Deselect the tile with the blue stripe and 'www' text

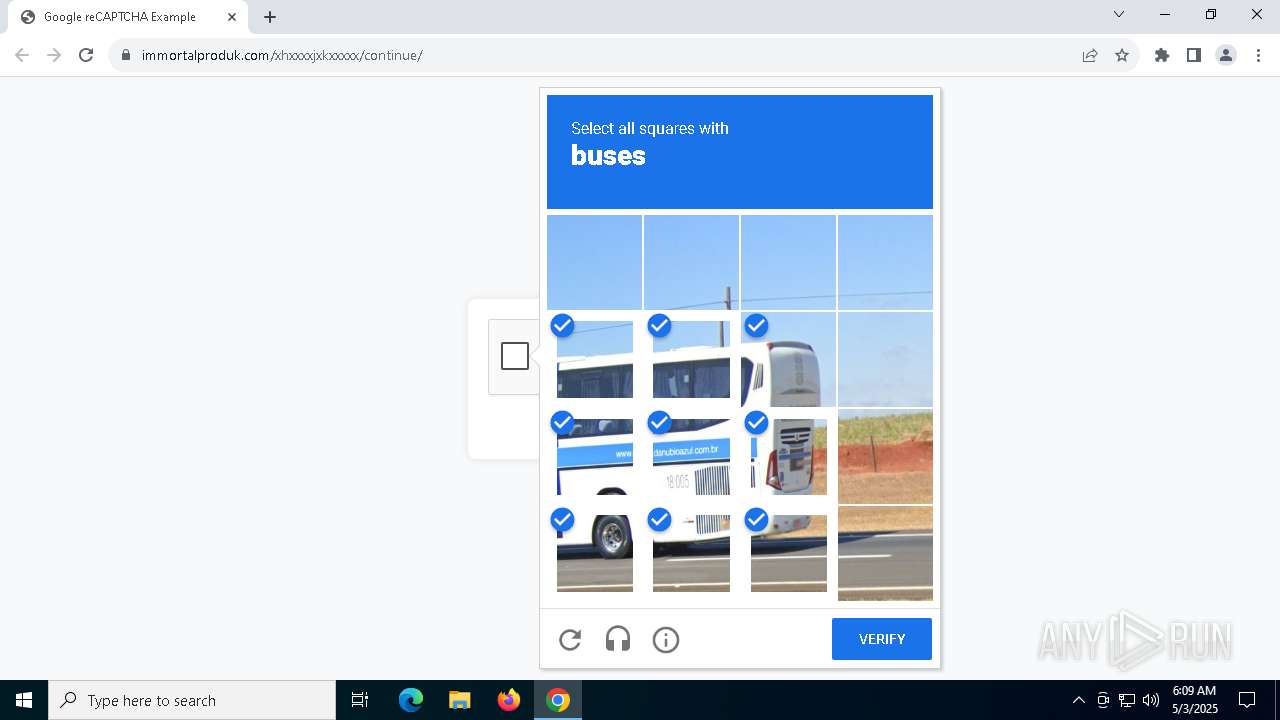(594, 456)
